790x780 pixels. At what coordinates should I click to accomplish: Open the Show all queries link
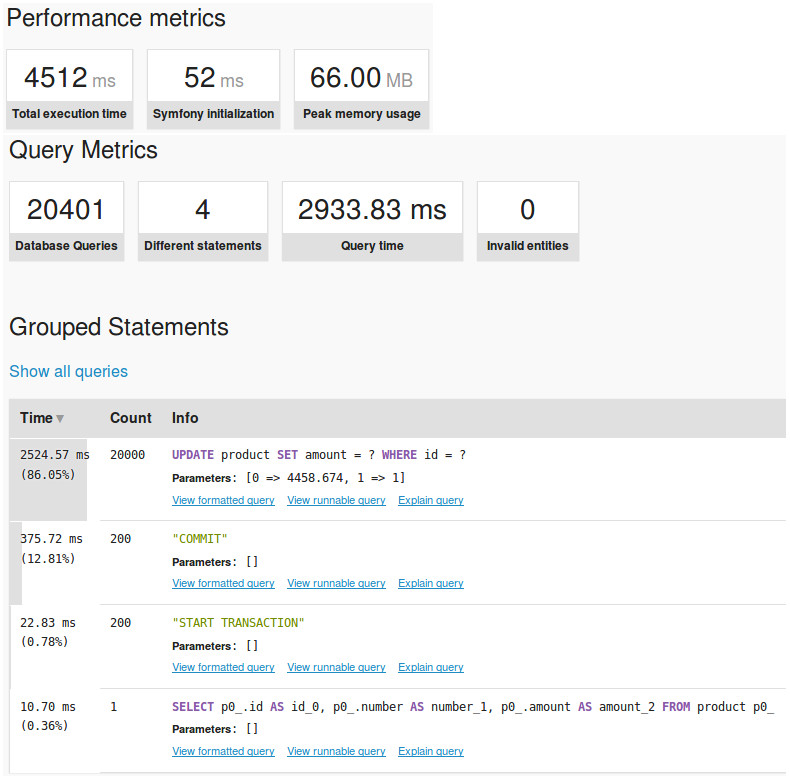(x=69, y=371)
